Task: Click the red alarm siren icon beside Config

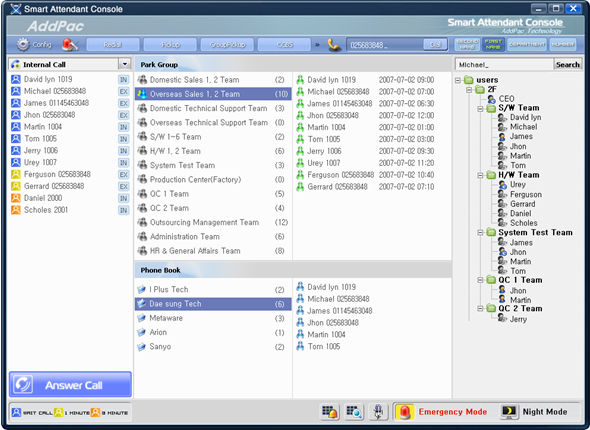Action: [x=70, y=45]
